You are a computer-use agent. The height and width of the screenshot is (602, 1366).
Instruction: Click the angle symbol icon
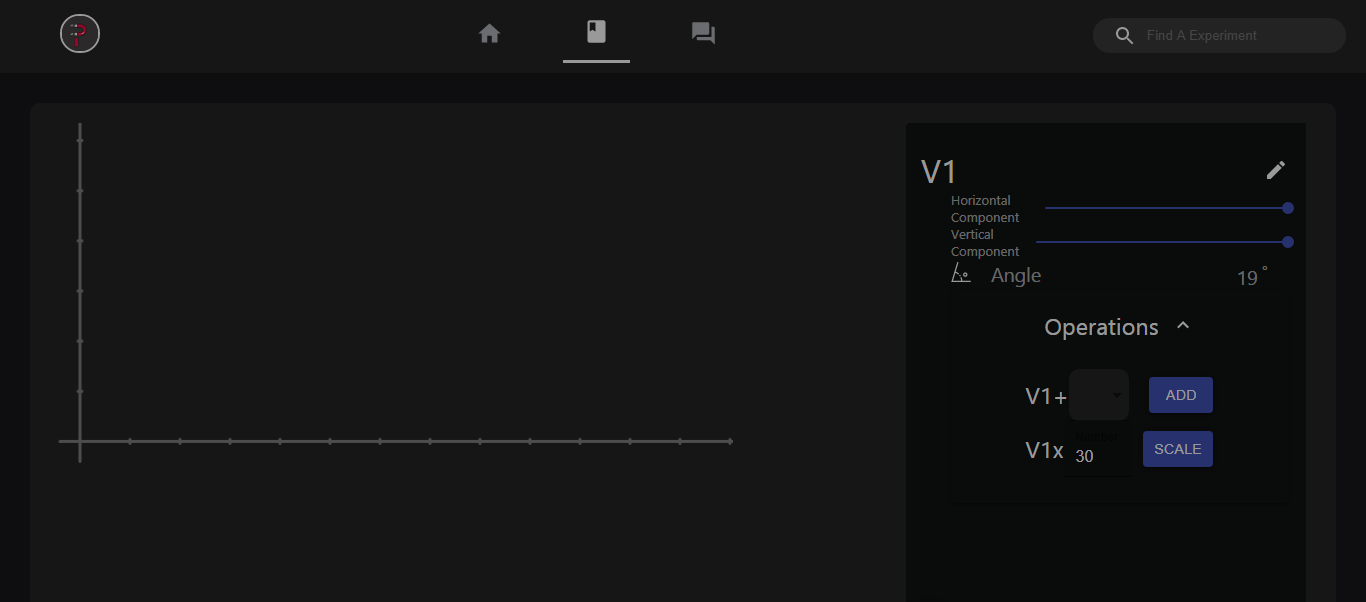(960, 274)
